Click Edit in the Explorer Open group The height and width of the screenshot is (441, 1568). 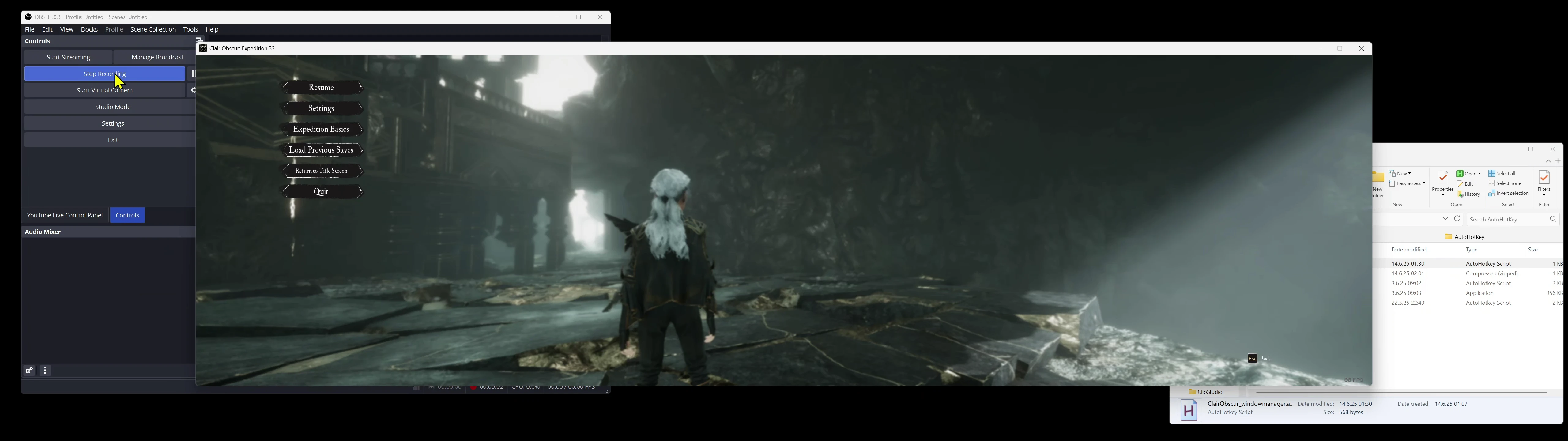pos(1466,184)
